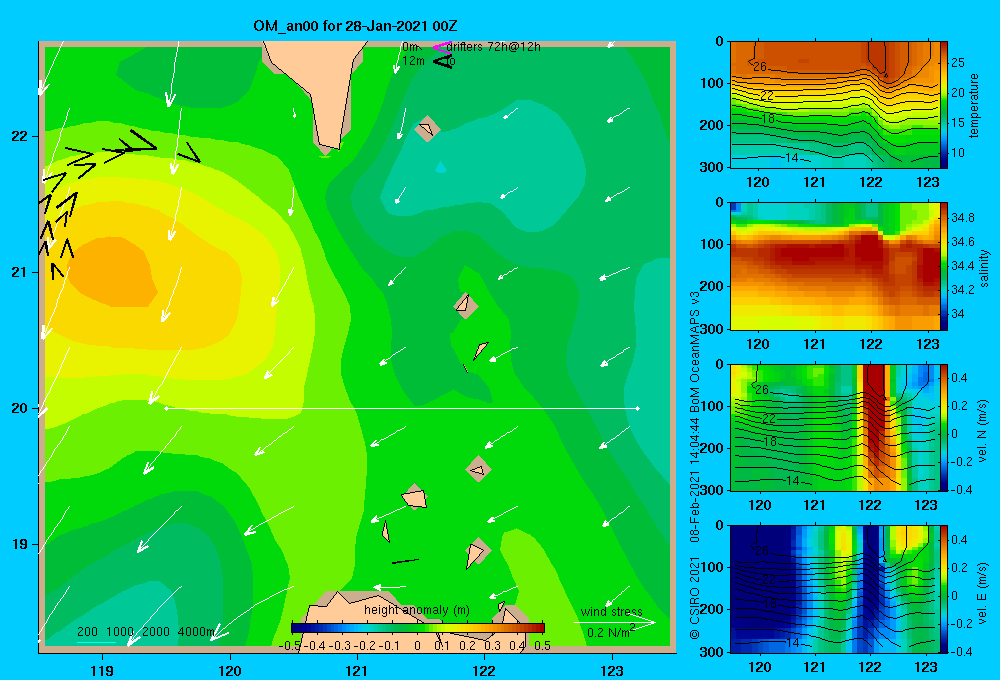Click the '14' contour label in temperature panel
1000x680 pixels.
791,157
